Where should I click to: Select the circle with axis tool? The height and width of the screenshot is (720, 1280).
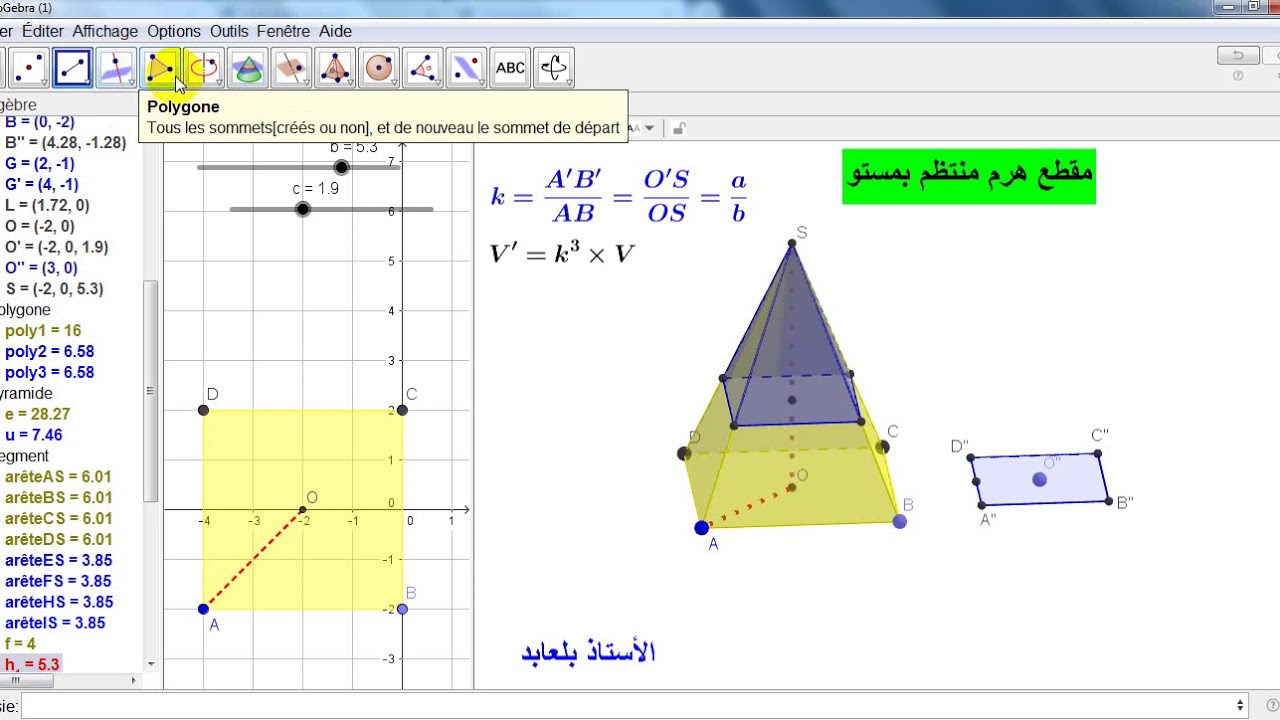click(x=204, y=68)
